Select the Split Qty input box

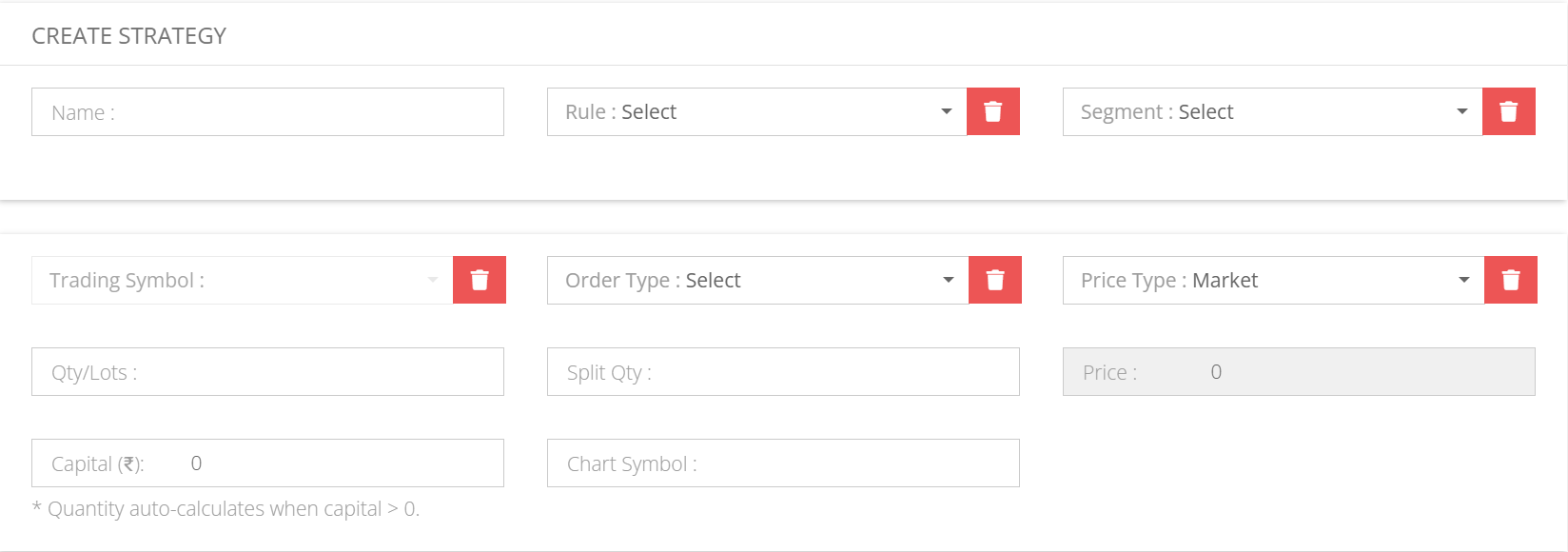783,372
